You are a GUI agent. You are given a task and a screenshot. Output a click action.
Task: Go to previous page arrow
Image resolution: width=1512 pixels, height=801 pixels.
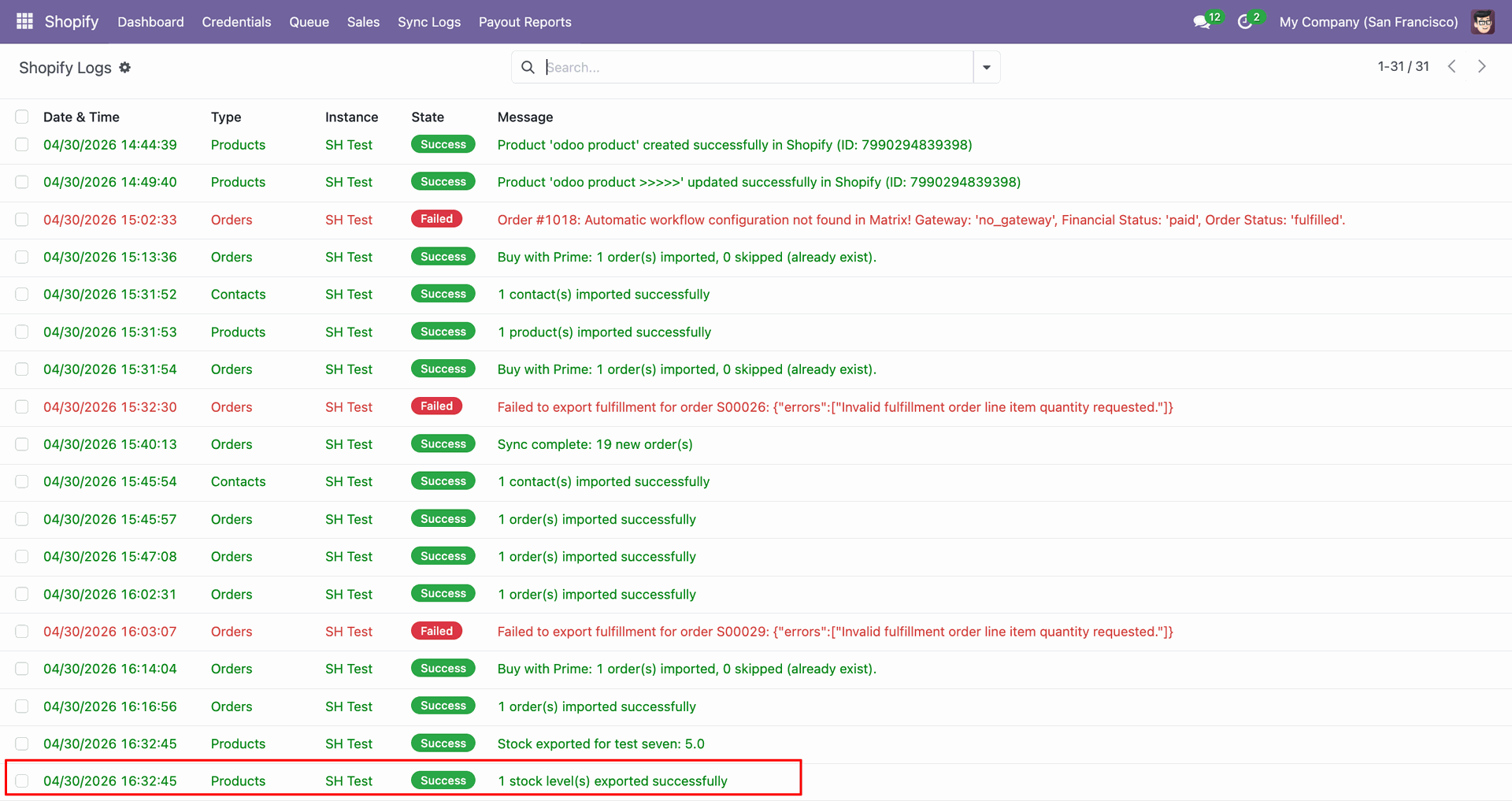(1451, 66)
